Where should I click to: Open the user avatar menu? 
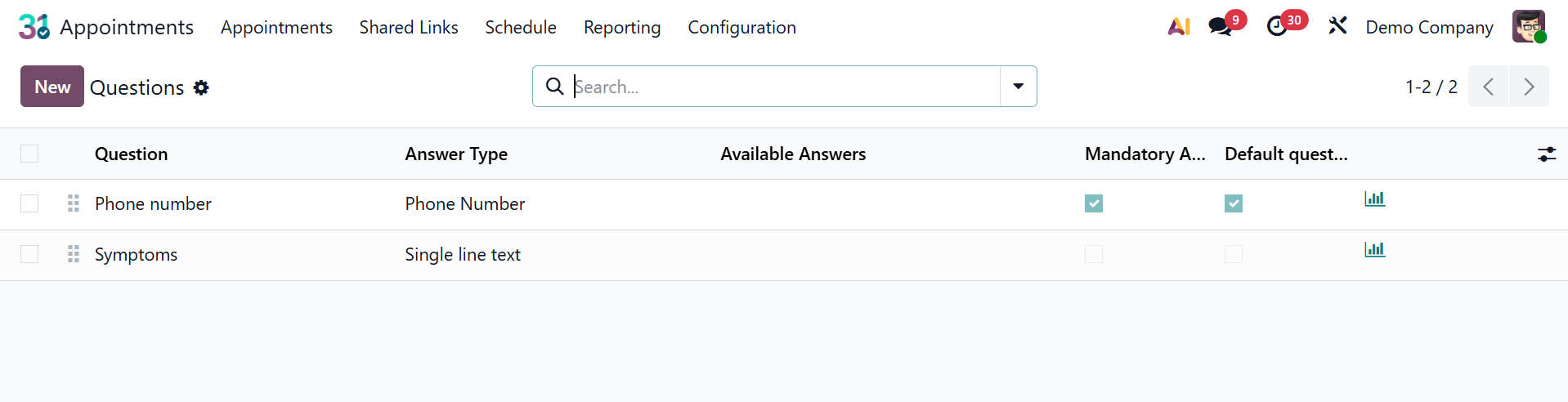[1528, 27]
